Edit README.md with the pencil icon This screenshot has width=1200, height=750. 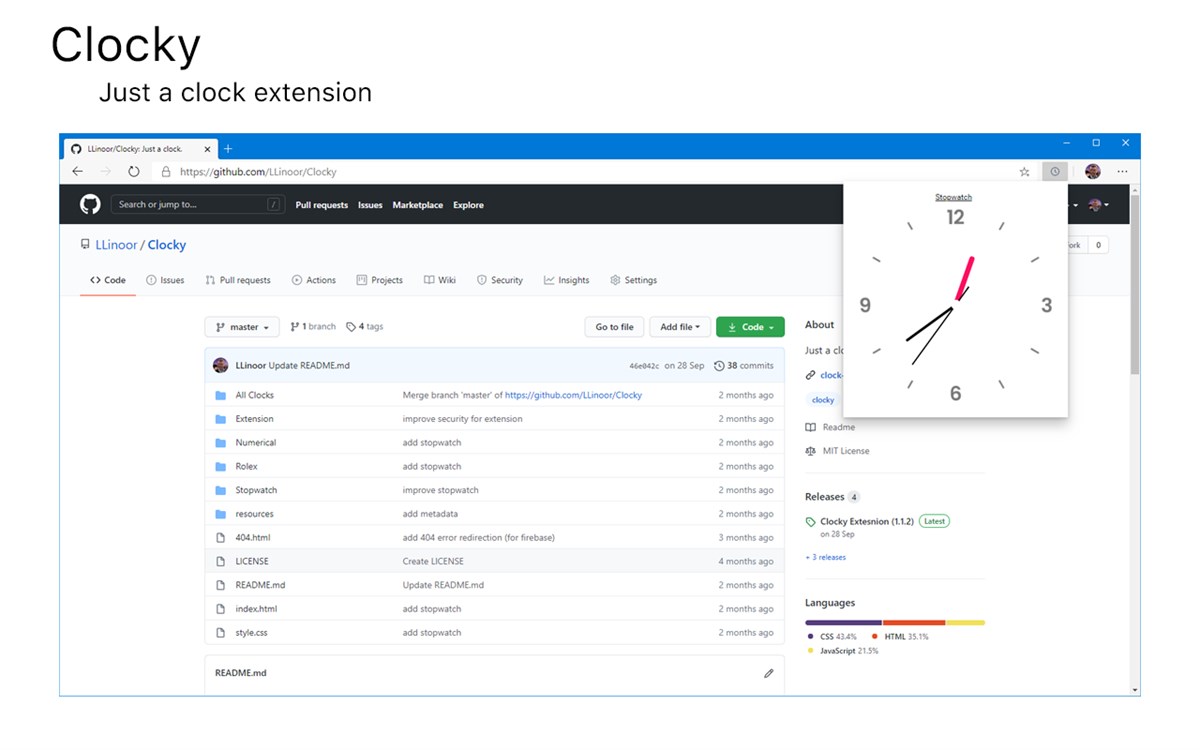[768, 673]
